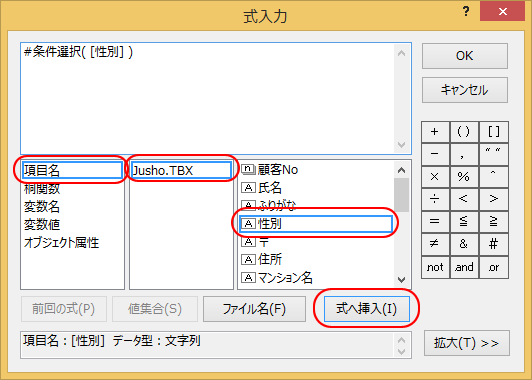The width and height of the screenshot is (532, 380).
Task: Select 変数値 in the category list
Action: click(x=72, y=225)
